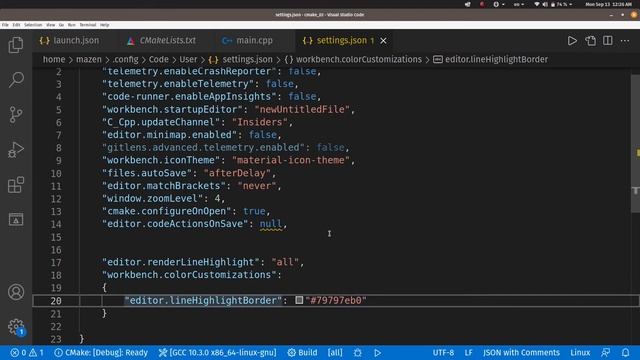This screenshot has width=640, height=360.
Task: Open the Source Control view
Action: point(16,115)
